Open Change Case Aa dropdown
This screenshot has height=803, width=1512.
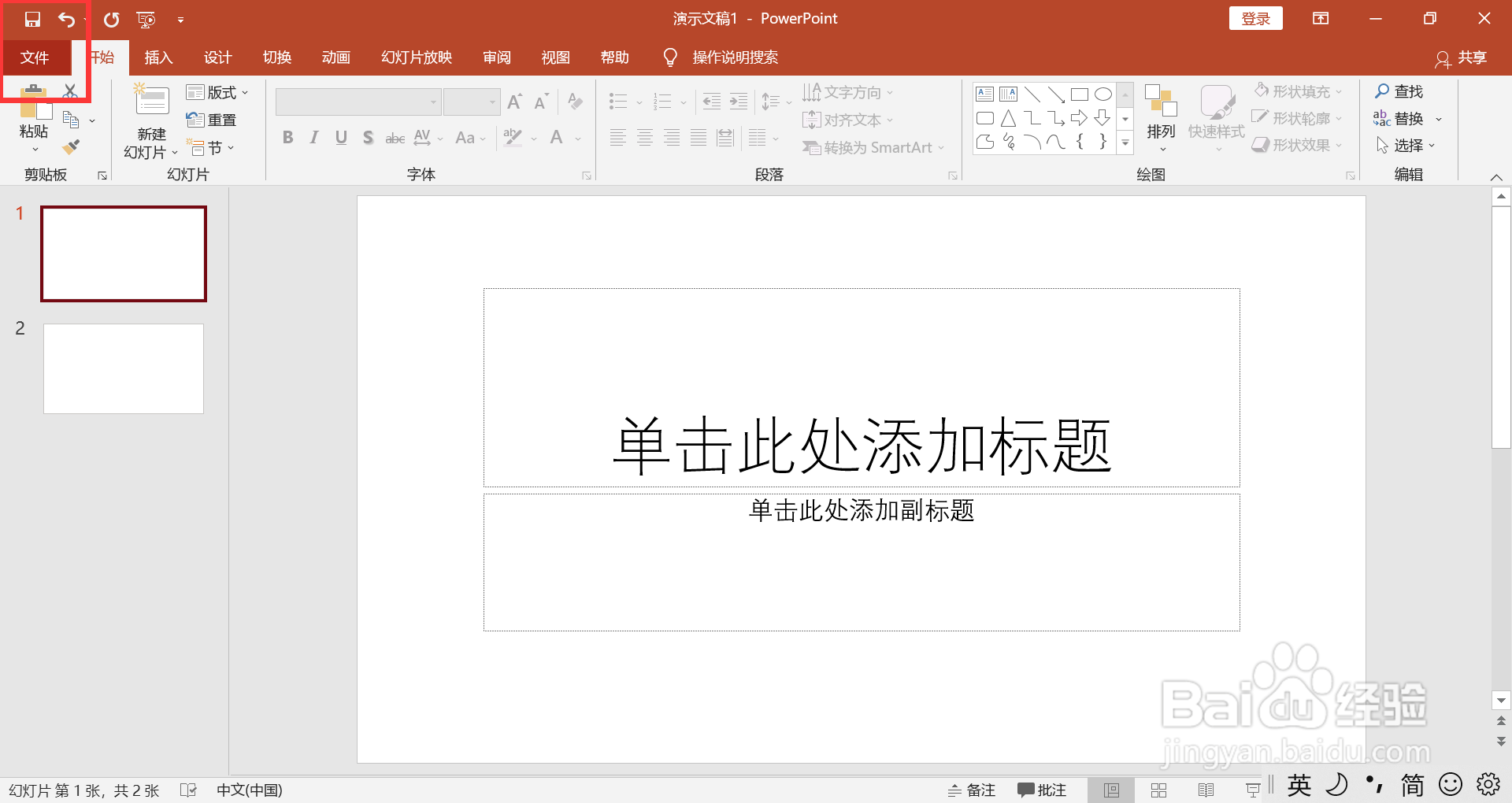click(x=471, y=138)
